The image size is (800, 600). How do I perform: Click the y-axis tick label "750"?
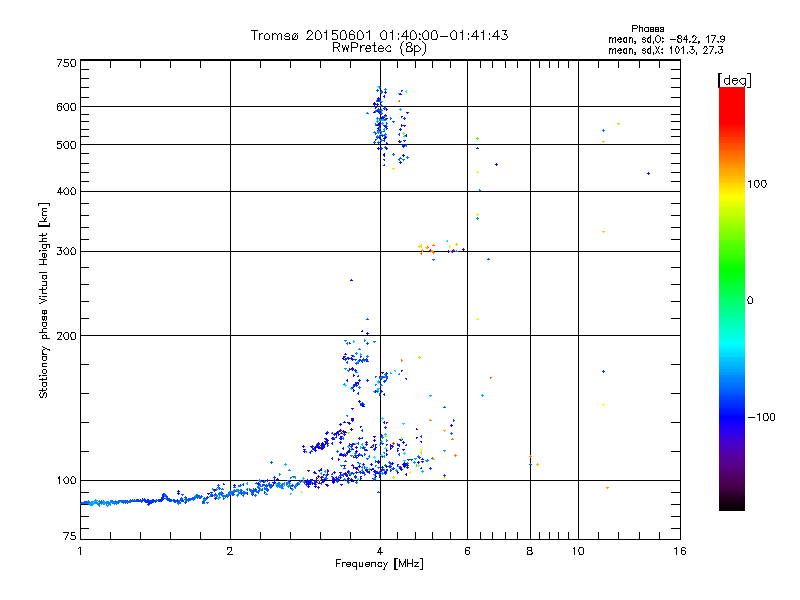coord(66,63)
